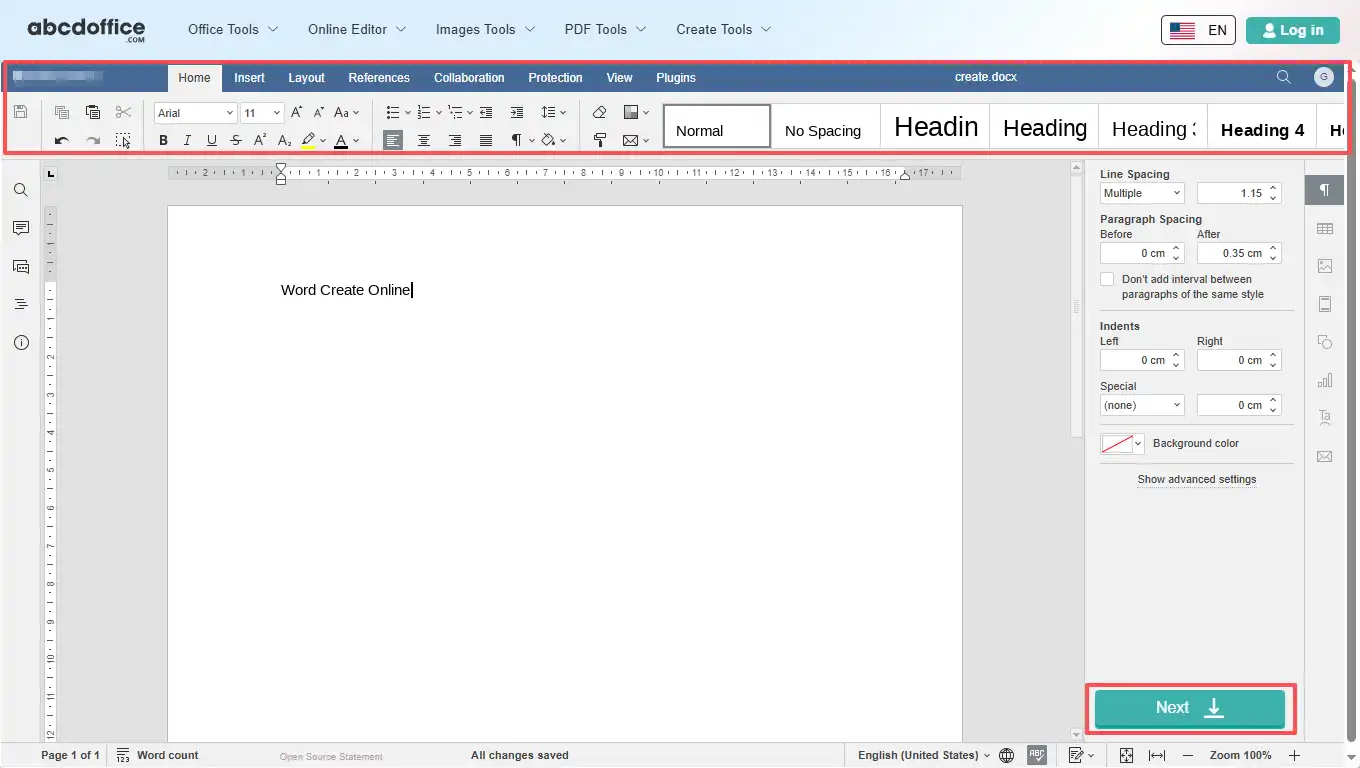
Task: Click the Fit to page icon
Action: click(1126, 755)
